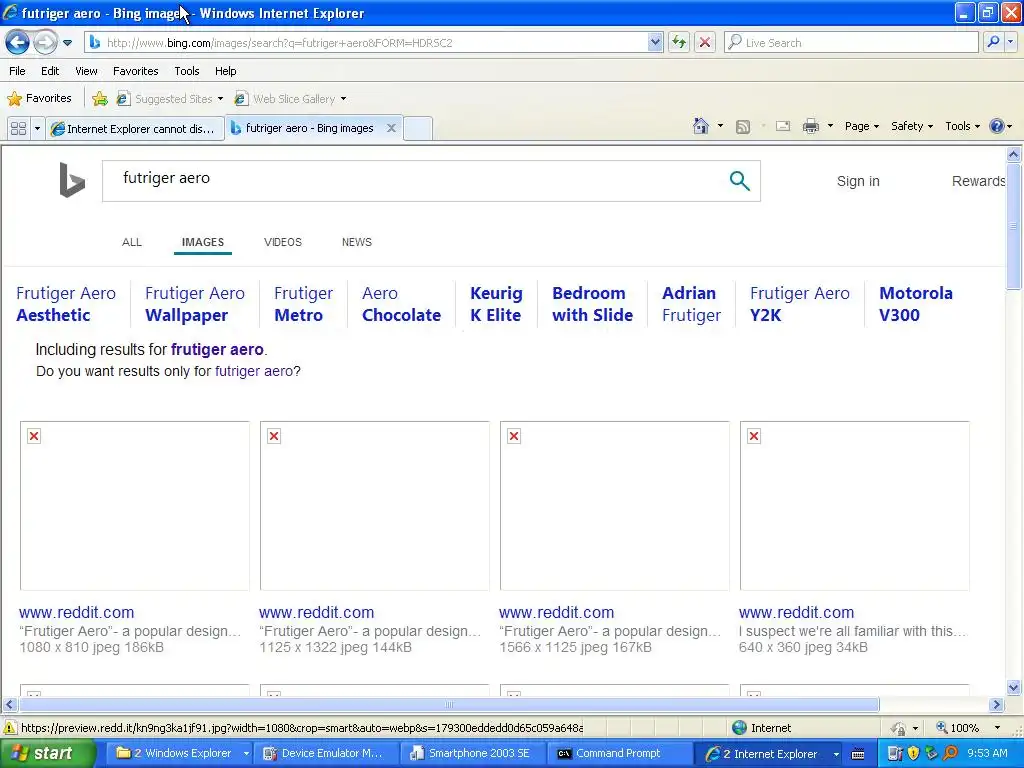Click the Quick Tabs grid icon
The image size is (1024, 768).
[x=18, y=128]
